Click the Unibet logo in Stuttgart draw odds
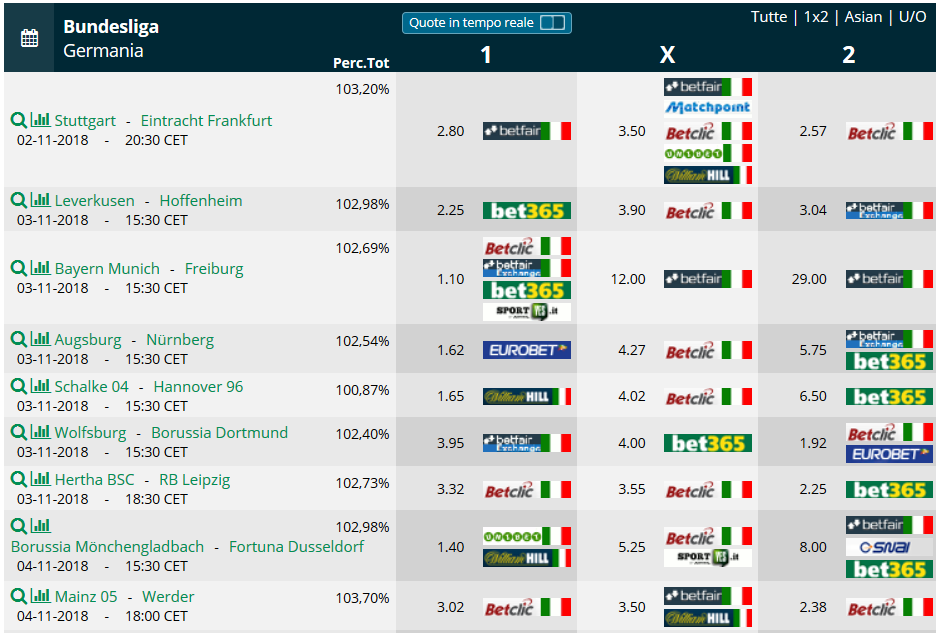The height and width of the screenshot is (633, 936). (708, 153)
